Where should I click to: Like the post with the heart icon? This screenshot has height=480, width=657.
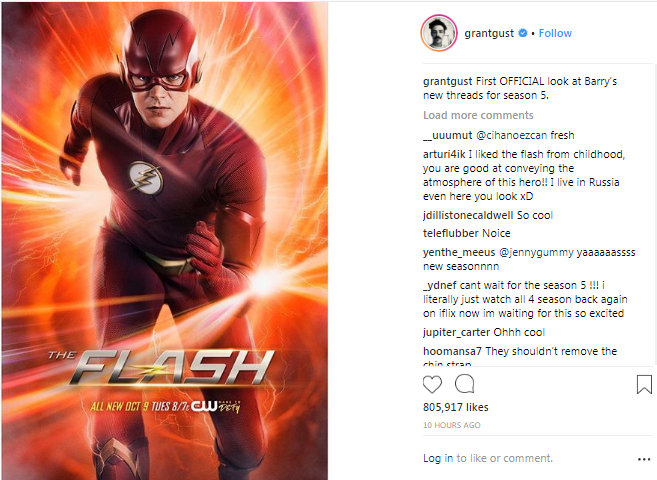[432, 384]
